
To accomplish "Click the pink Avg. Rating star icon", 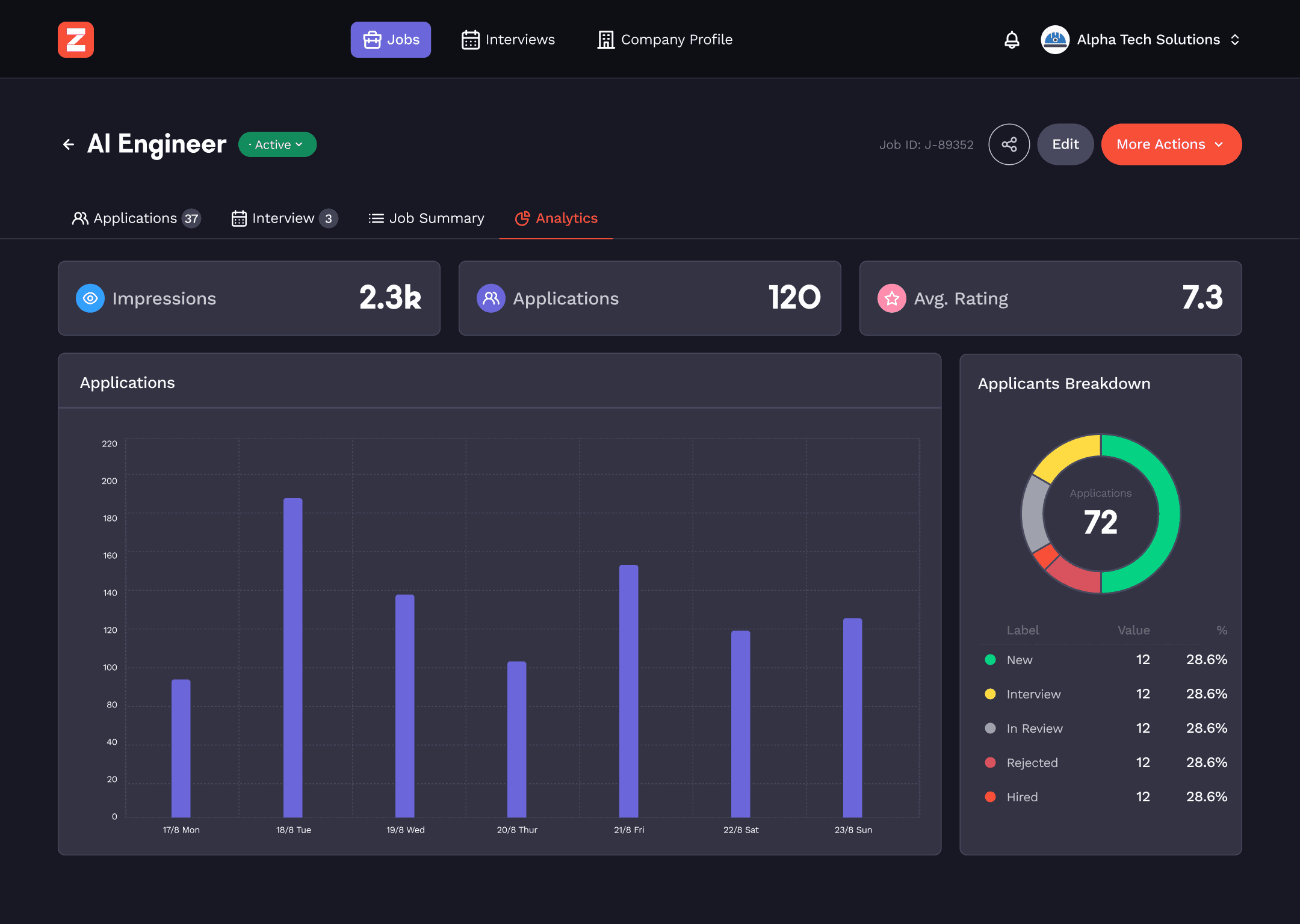I will click(x=892, y=298).
